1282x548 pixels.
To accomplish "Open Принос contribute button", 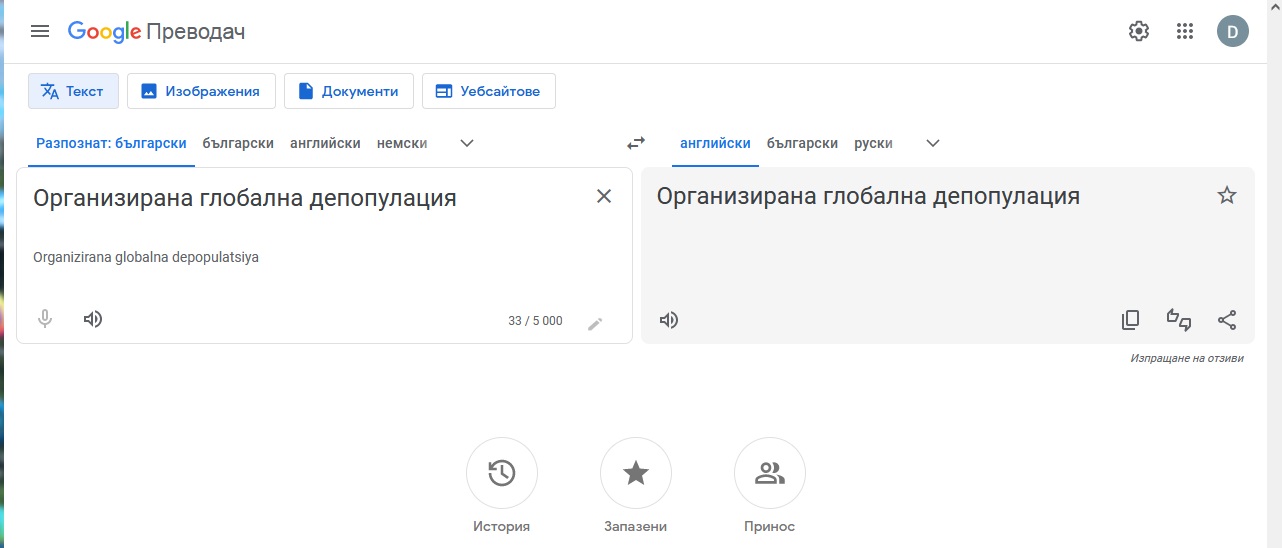I will (x=770, y=473).
